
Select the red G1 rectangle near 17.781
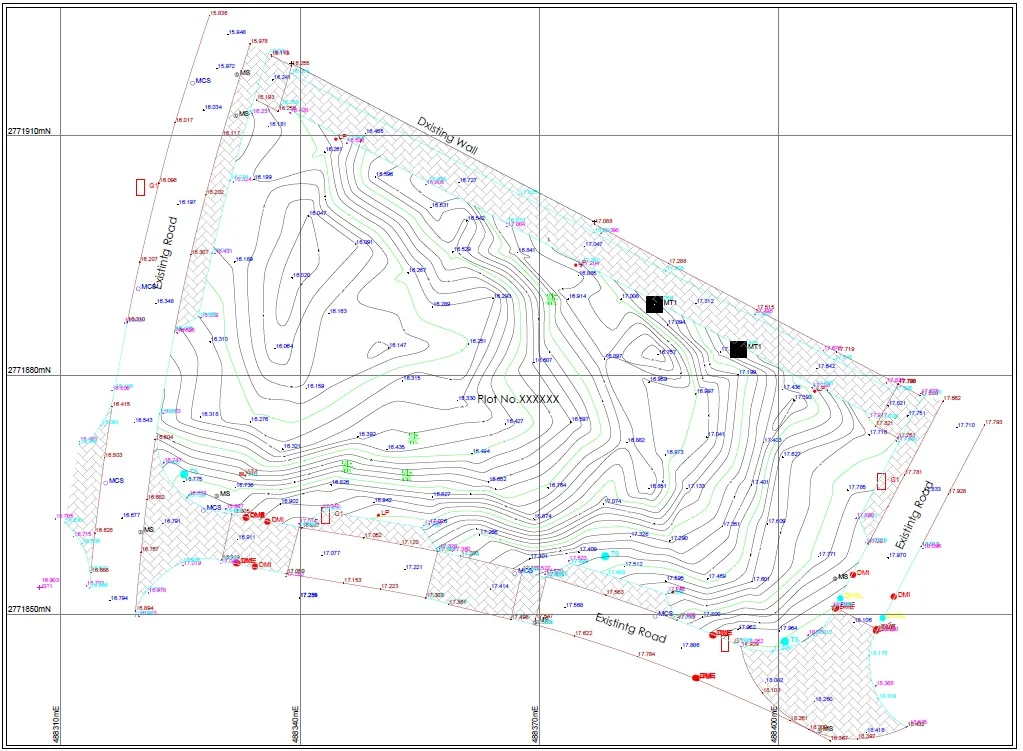(881, 481)
